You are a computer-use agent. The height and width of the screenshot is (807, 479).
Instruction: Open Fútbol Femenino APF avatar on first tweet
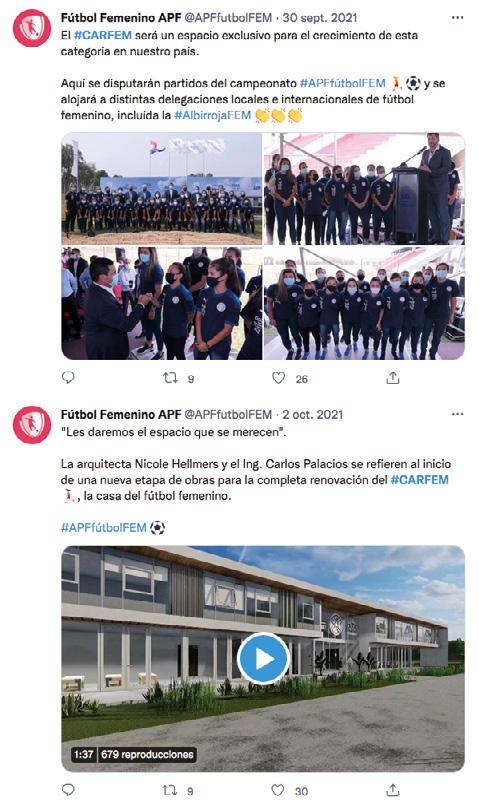point(32,28)
